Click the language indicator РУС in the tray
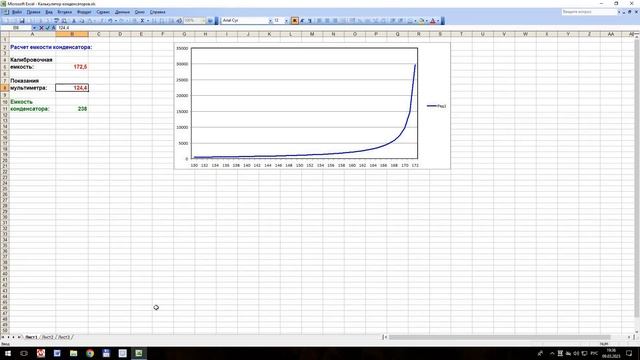Image resolution: width=640 pixels, height=360 pixels. pos(594,353)
